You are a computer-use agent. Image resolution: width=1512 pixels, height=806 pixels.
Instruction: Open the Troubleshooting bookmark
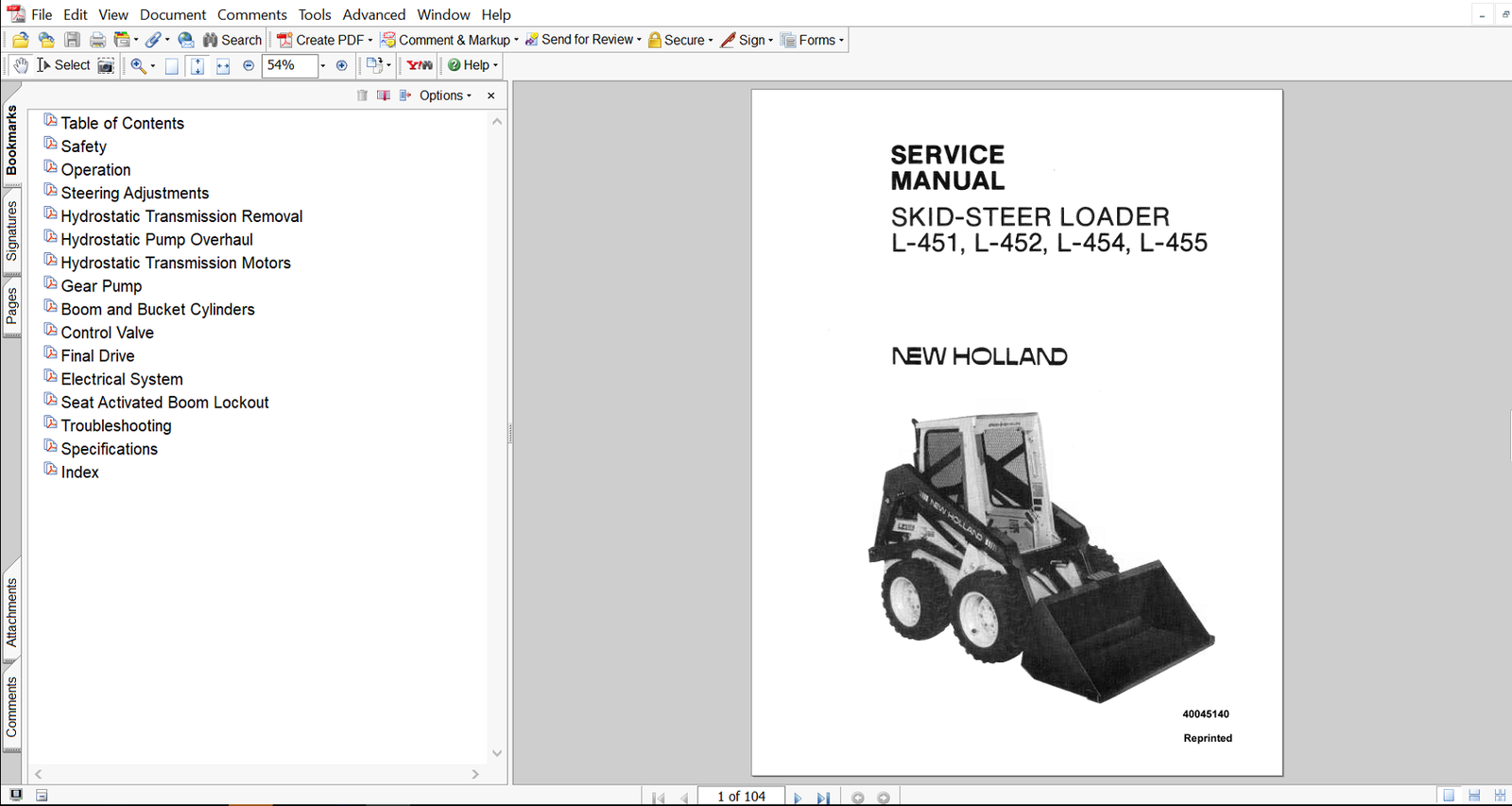(116, 425)
